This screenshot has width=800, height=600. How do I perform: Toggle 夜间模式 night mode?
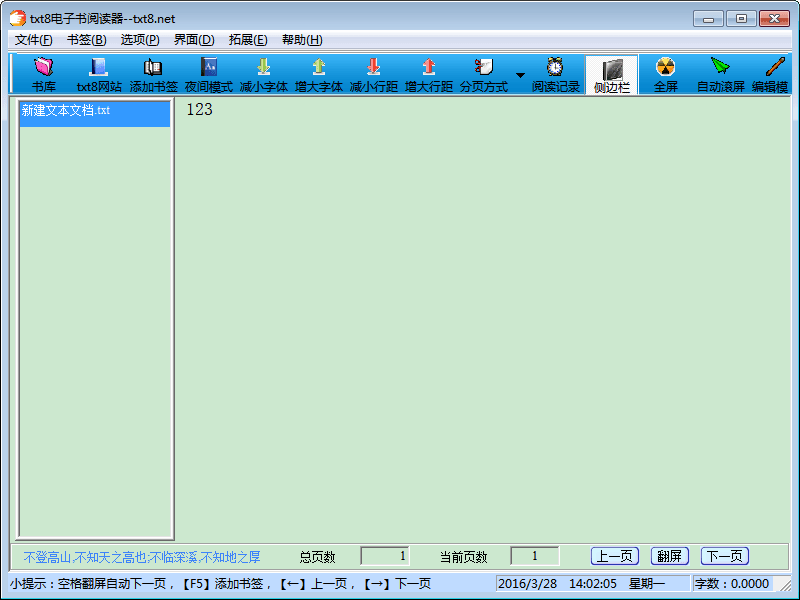209,74
